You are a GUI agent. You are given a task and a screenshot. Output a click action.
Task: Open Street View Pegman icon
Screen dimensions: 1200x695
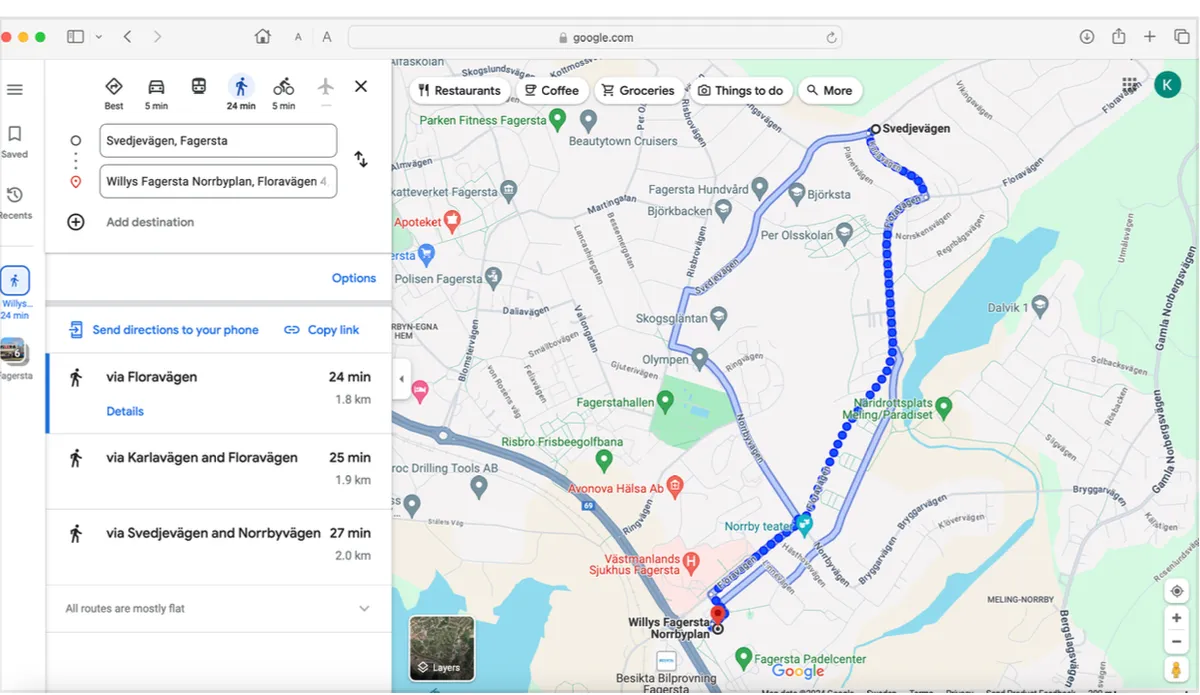click(x=1177, y=669)
